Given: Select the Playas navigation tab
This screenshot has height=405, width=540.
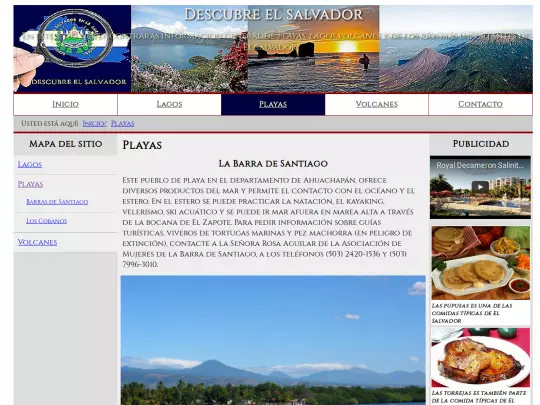Looking at the screenshot, I should 273,104.
